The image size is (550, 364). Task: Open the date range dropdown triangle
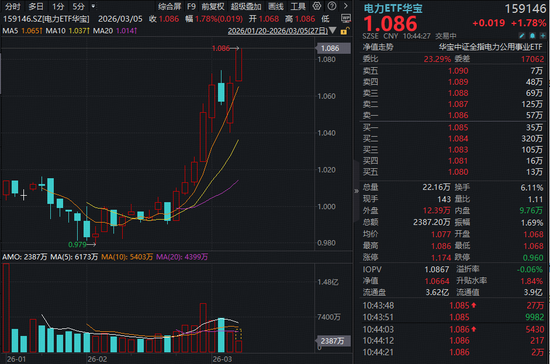pyautogui.click(x=333, y=31)
